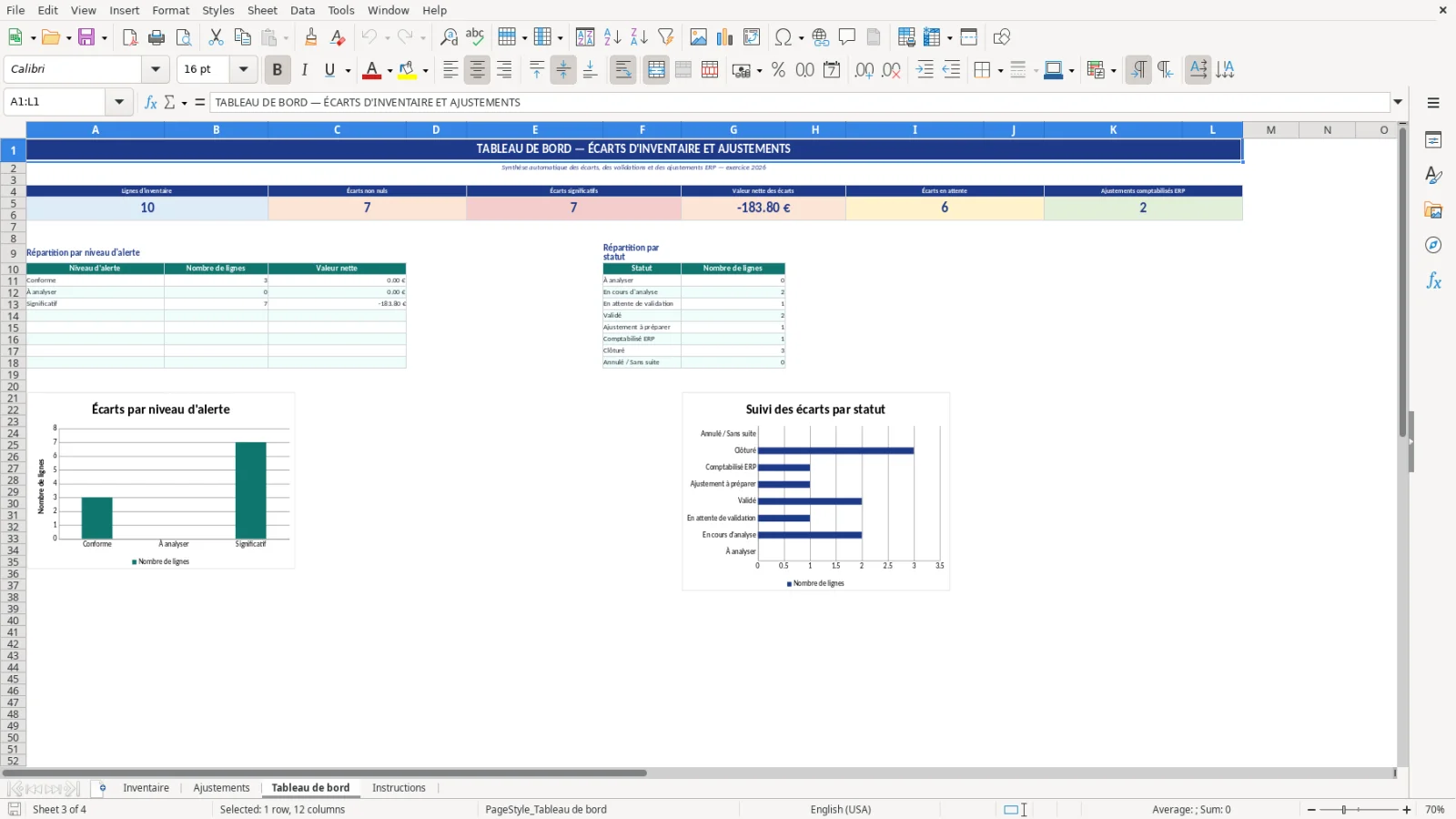Toggle Wrap Text button

(x=623, y=70)
